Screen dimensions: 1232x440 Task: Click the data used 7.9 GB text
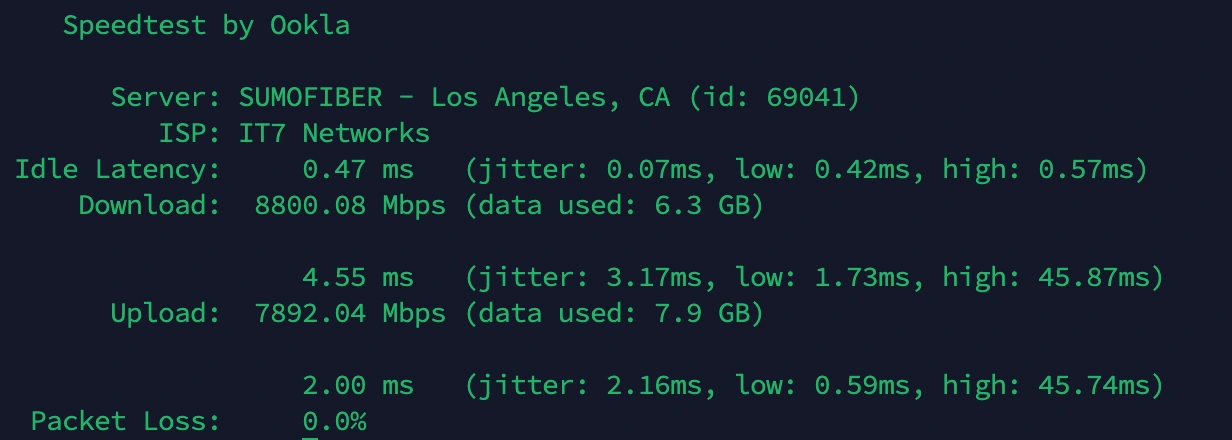click(x=614, y=314)
